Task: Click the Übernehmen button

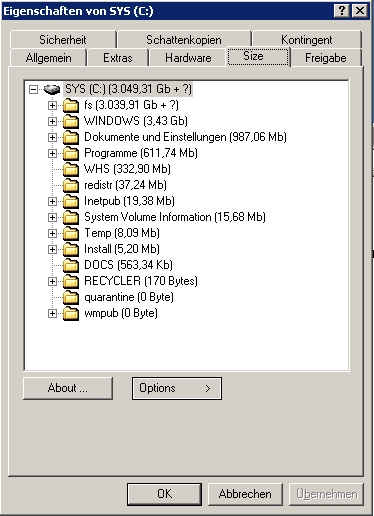Action: [326, 494]
